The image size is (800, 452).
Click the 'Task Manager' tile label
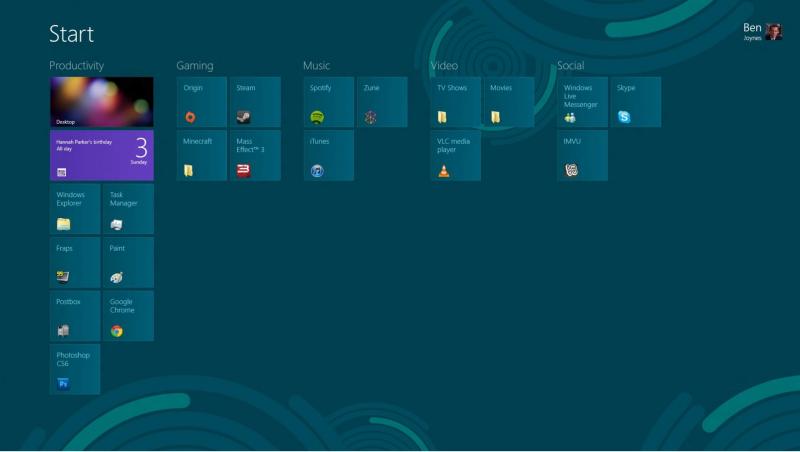[x=123, y=199]
